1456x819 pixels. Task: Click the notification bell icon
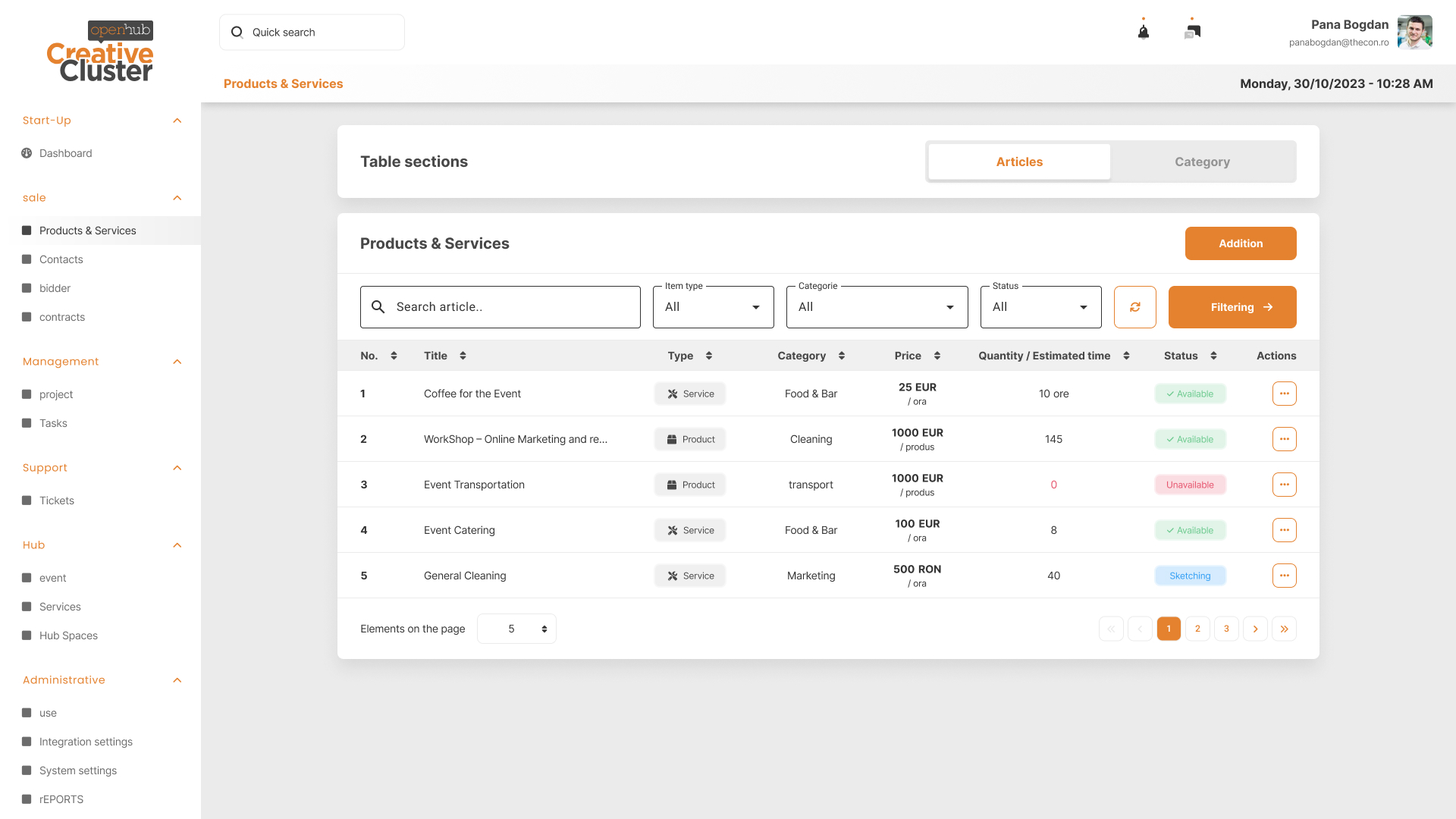coord(1144,32)
